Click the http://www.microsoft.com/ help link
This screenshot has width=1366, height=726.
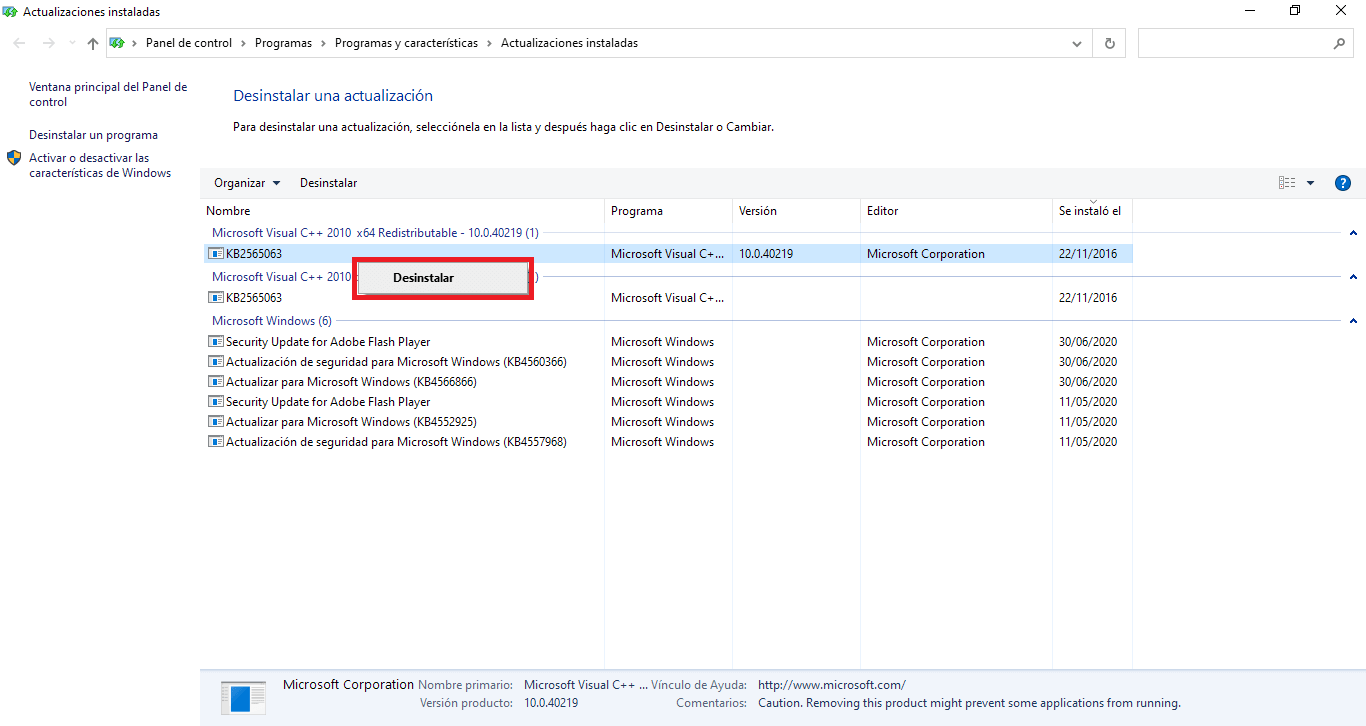(x=832, y=685)
